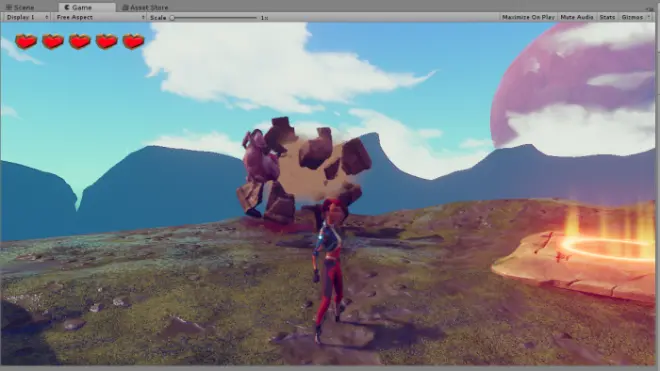The width and height of the screenshot is (660, 371).
Task: Open the Gizmos dropdown arrow
Action: tap(648, 17)
